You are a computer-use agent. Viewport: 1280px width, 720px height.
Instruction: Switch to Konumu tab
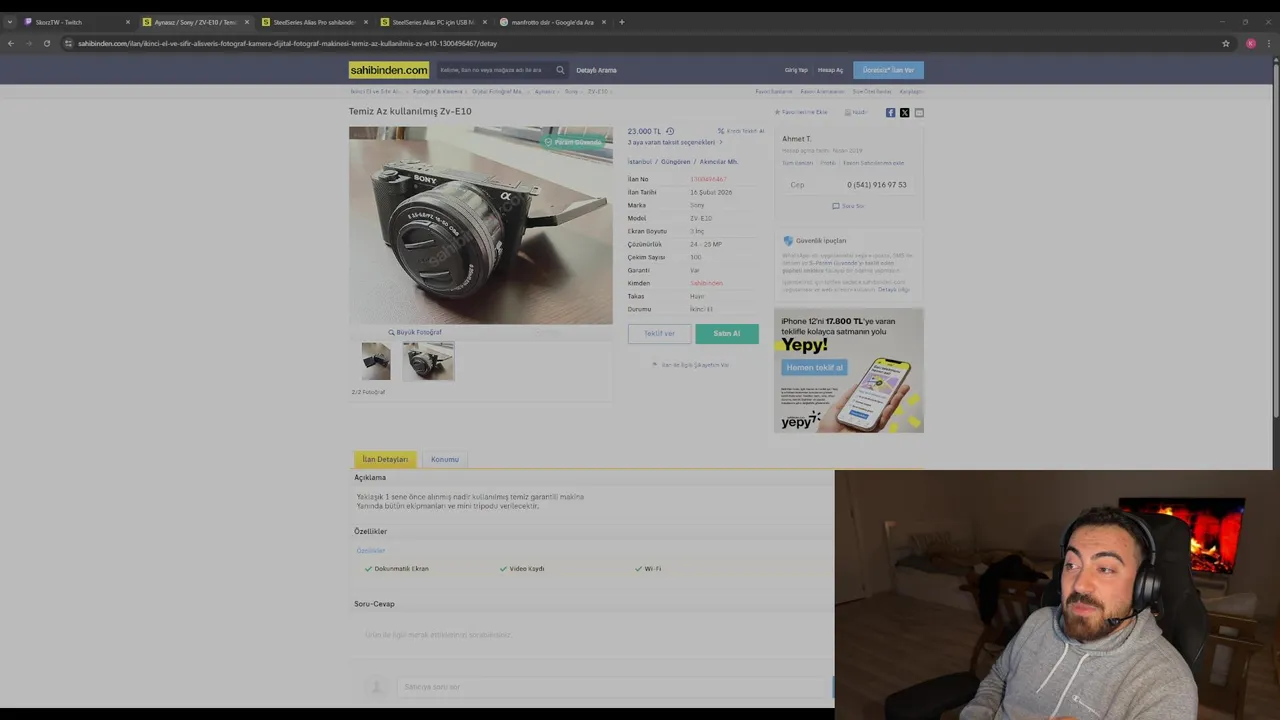click(445, 459)
